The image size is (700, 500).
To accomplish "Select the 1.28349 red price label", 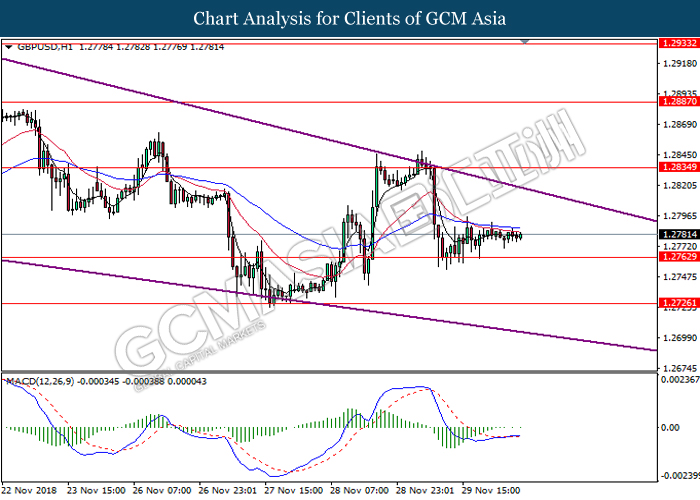I will (x=679, y=167).
